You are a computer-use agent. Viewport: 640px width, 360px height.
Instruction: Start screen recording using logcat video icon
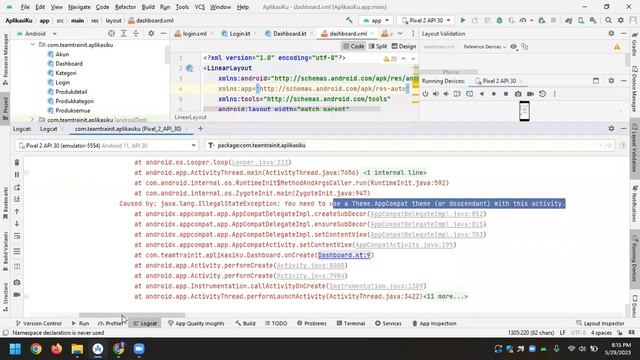point(17,294)
